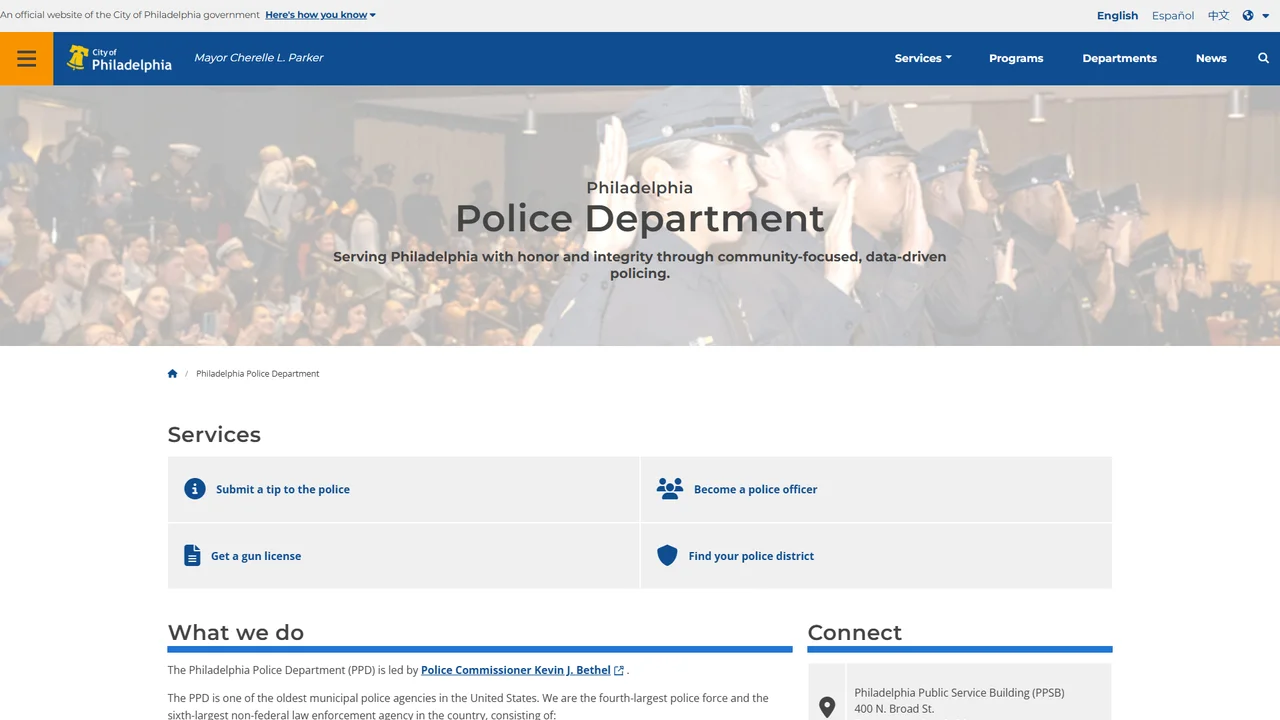1280x720 pixels.
Task: Click the Philadelphia Public Service Building address
Action: (x=959, y=700)
